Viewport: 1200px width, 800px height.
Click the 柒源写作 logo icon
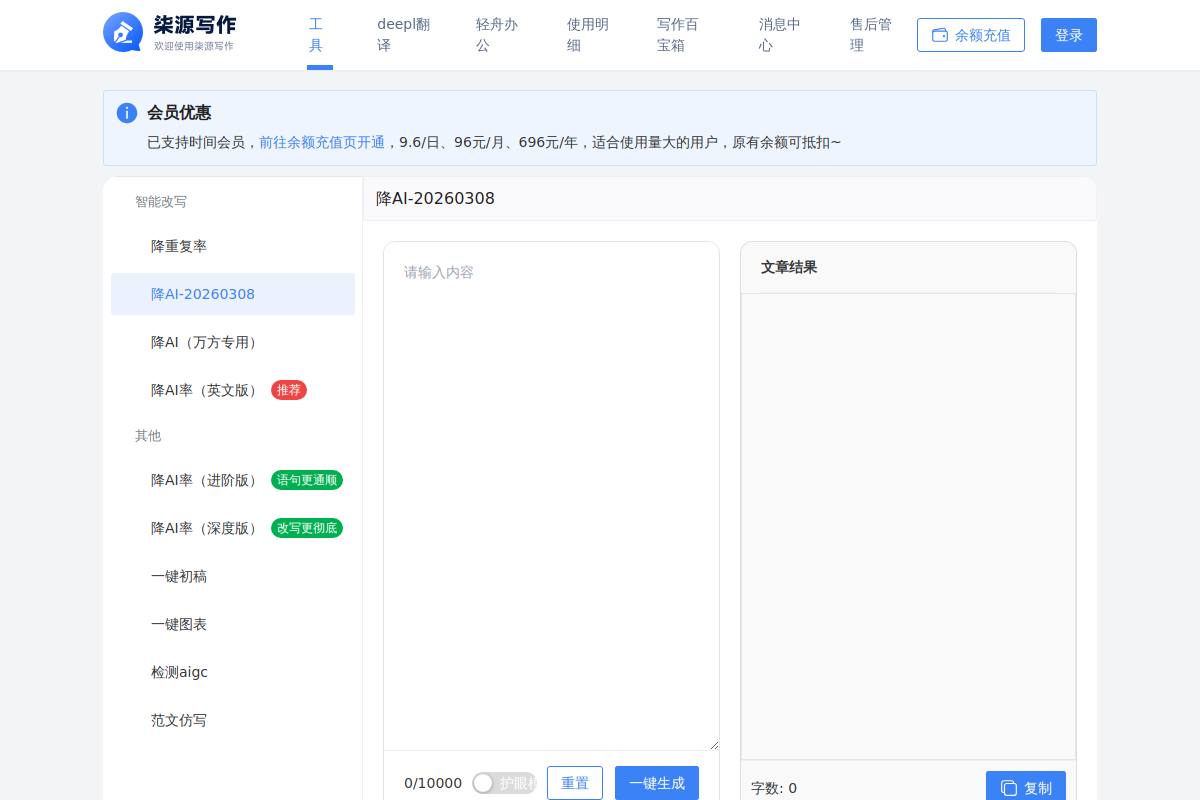(123, 32)
